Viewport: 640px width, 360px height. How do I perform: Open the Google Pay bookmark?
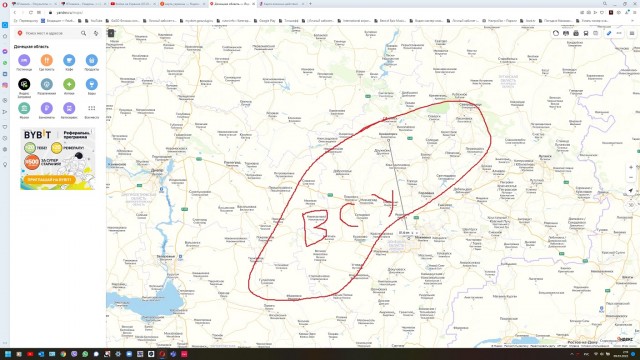pos(265,20)
